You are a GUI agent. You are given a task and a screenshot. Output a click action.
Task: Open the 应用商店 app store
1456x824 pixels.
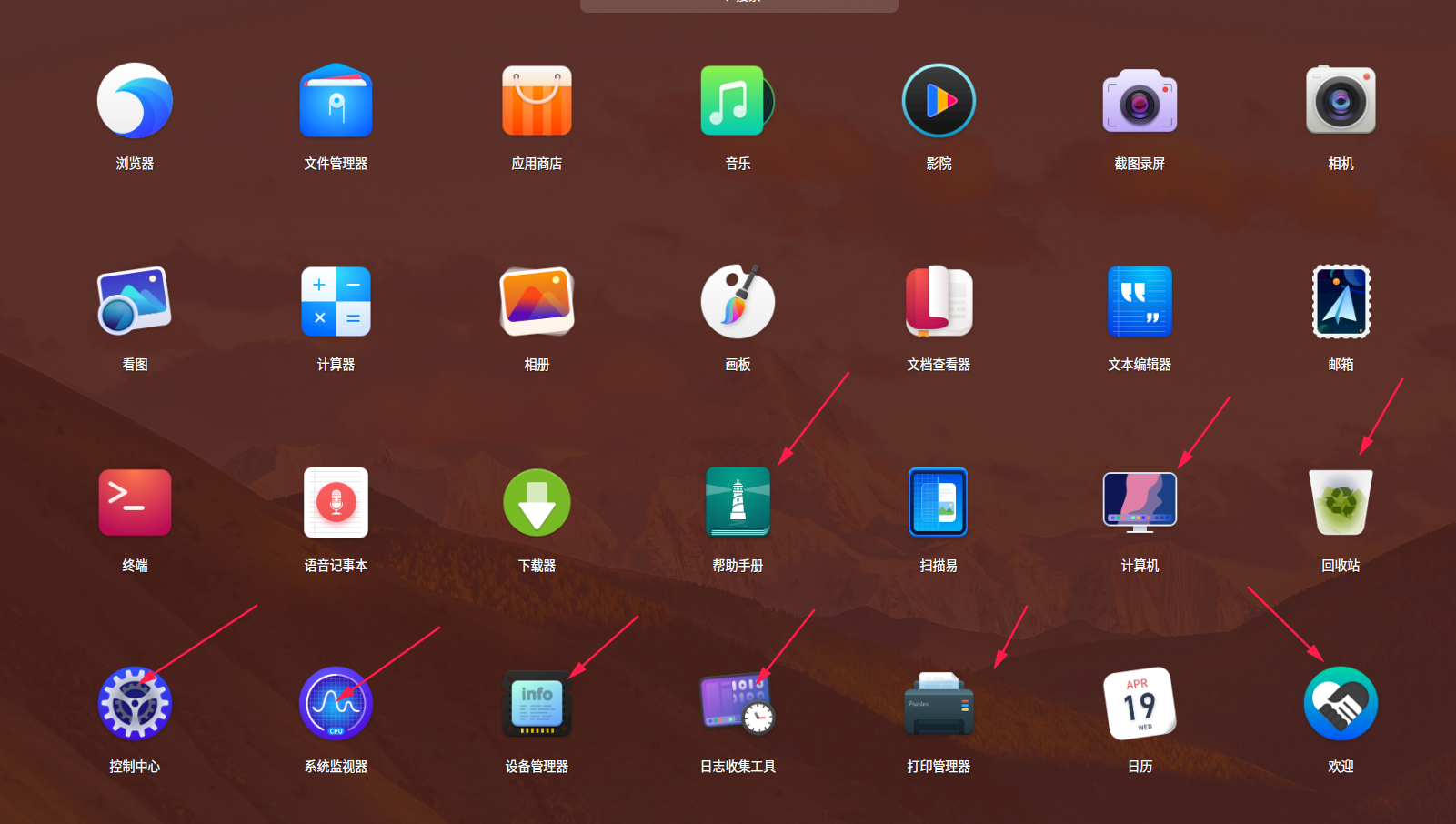pyautogui.click(x=537, y=100)
